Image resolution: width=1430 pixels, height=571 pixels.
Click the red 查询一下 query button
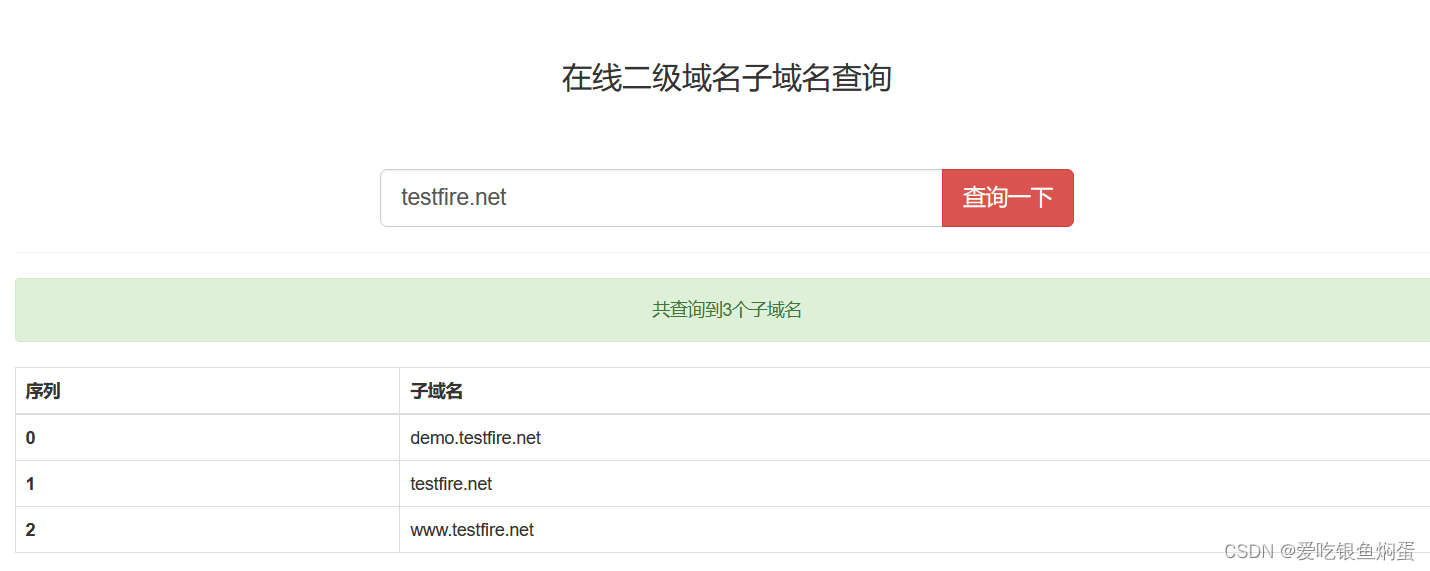(x=1008, y=198)
